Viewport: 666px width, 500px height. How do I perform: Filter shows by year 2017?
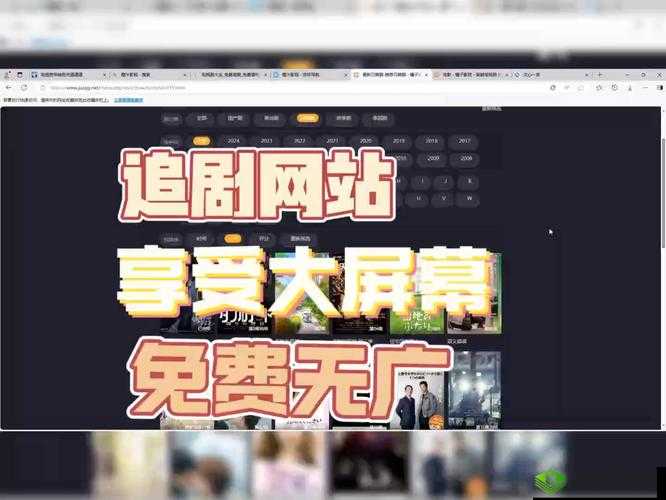tap(465, 141)
